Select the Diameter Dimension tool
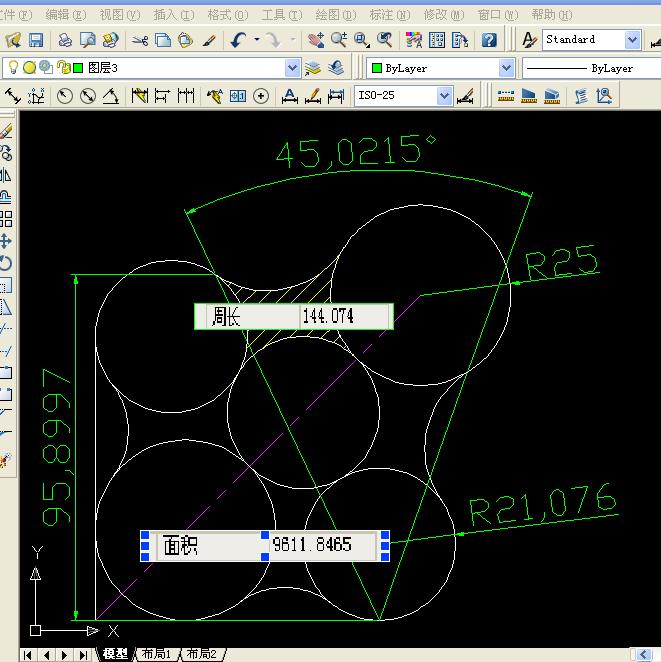The width and height of the screenshot is (661, 662). pyautogui.click(x=88, y=96)
